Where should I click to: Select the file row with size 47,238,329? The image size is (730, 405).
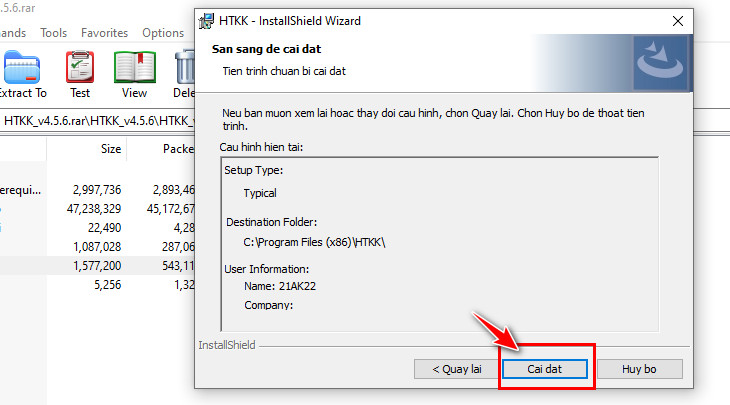97,209
